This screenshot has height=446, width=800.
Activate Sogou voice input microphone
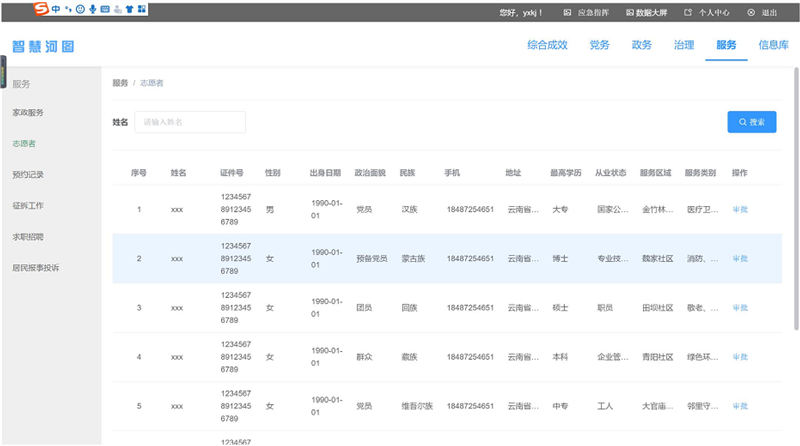pyautogui.click(x=93, y=9)
